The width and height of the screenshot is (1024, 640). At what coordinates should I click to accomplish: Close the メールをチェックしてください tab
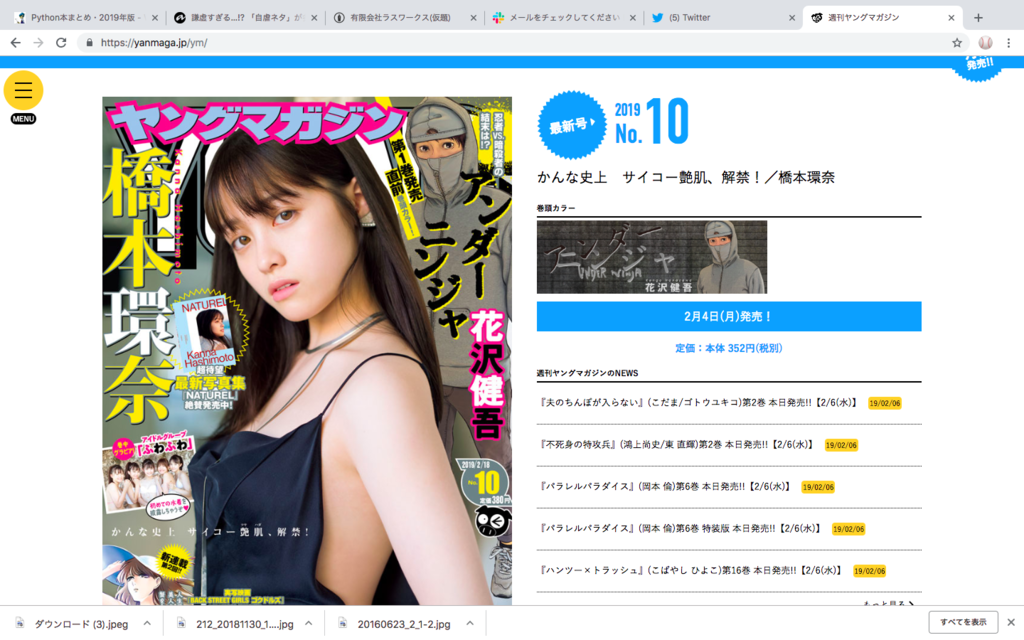632,18
